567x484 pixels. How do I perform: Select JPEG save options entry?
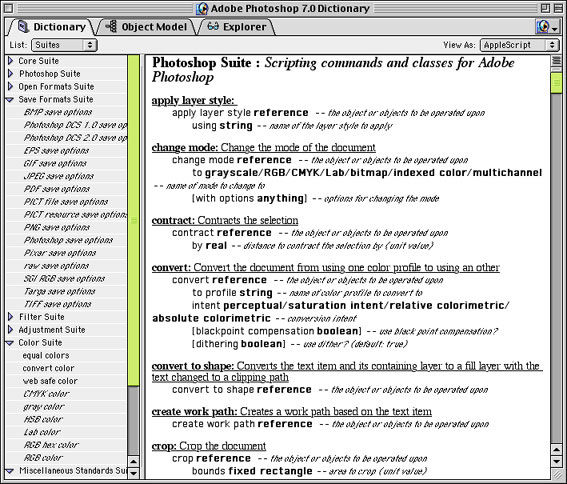[x=59, y=176]
